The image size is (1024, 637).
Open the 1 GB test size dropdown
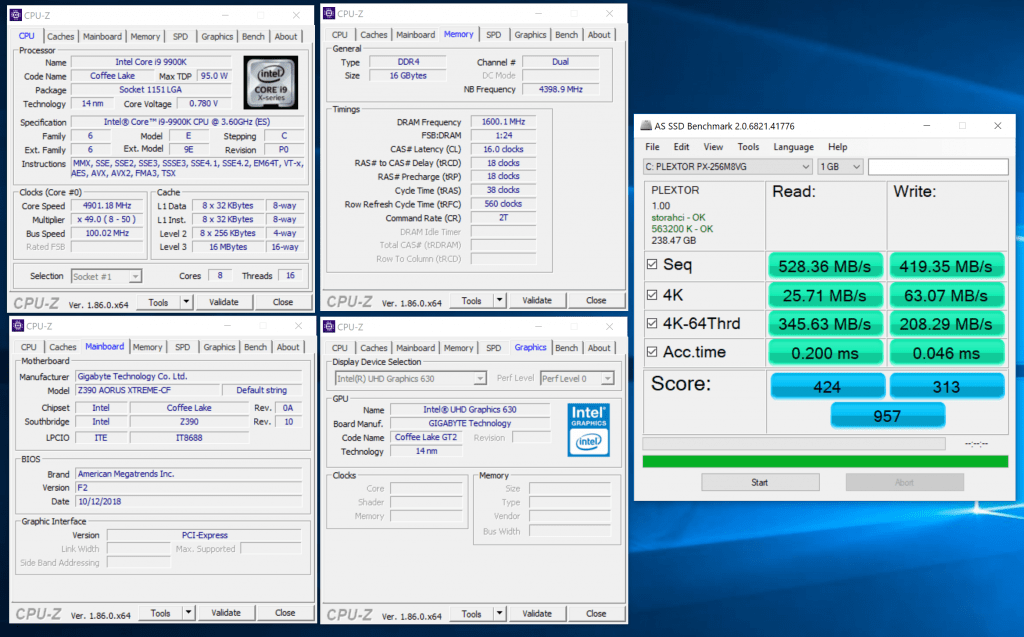pyautogui.click(x=840, y=167)
